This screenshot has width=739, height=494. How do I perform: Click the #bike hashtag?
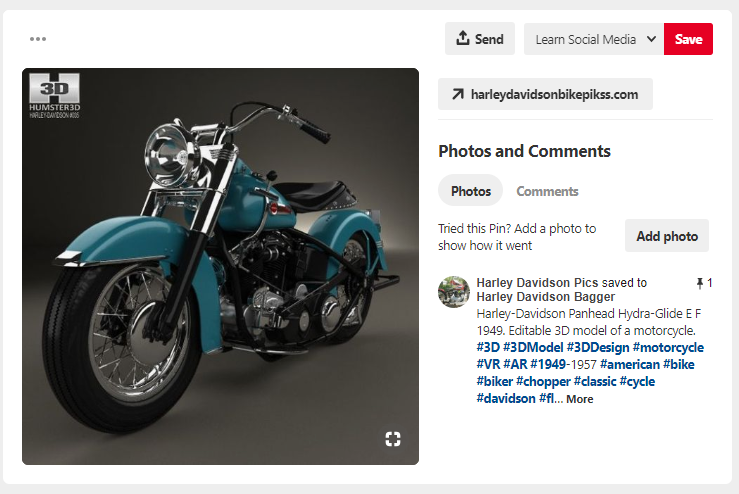pyautogui.click(x=679, y=364)
